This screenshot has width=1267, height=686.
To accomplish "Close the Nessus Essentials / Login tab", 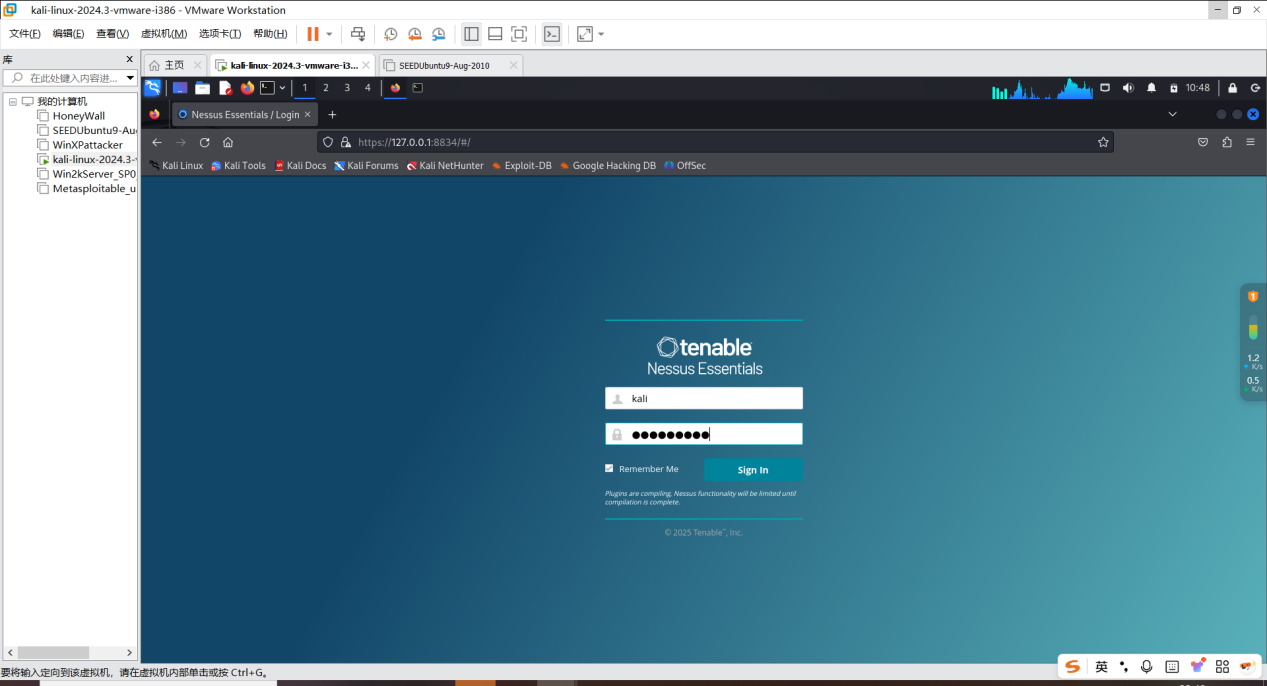I will (x=309, y=114).
